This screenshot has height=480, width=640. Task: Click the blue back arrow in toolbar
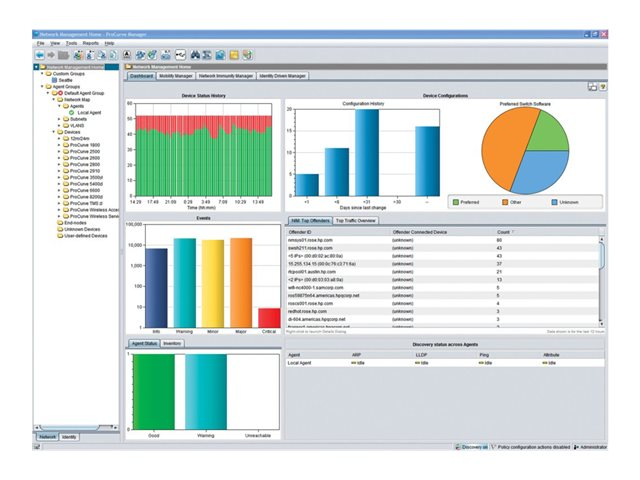click(x=41, y=55)
